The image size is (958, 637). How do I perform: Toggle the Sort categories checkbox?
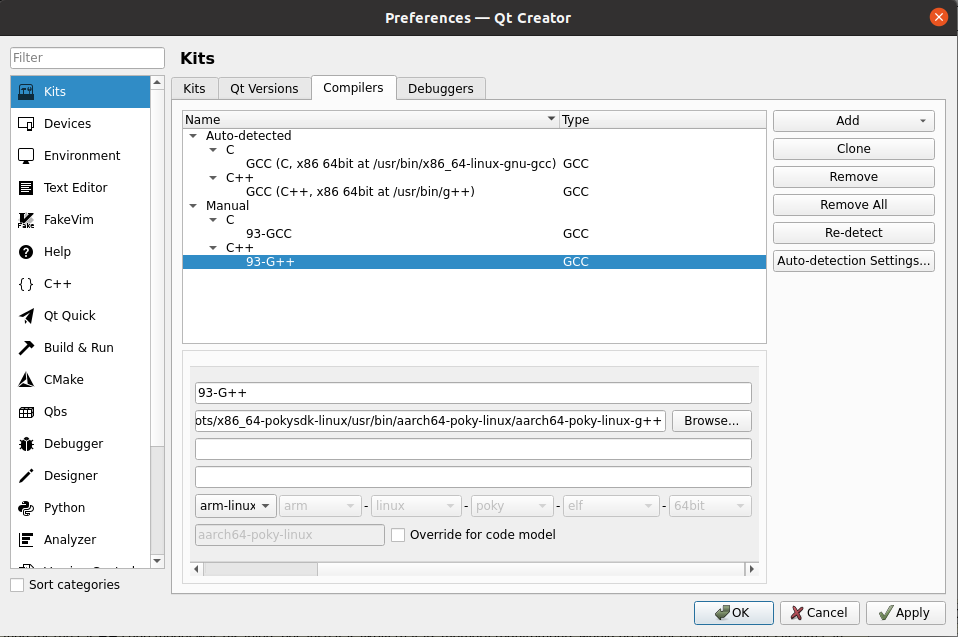pos(17,585)
